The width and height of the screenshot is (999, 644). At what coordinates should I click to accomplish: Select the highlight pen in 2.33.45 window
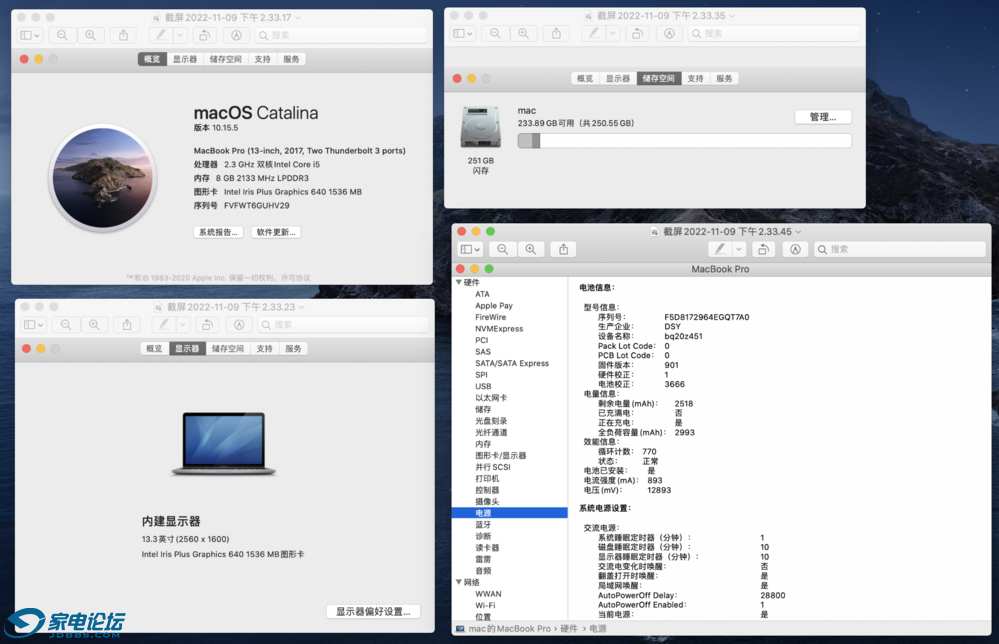[x=720, y=249]
